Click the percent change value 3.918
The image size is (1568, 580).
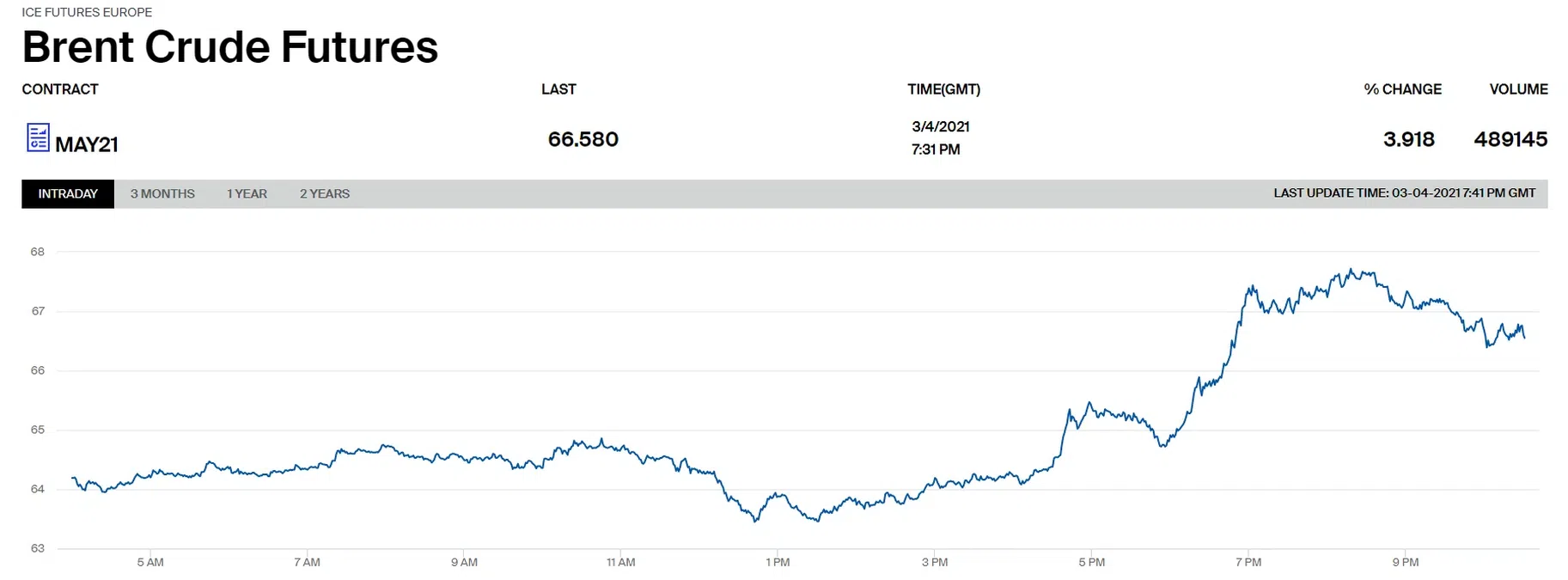pyautogui.click(x=1408, y=139)
